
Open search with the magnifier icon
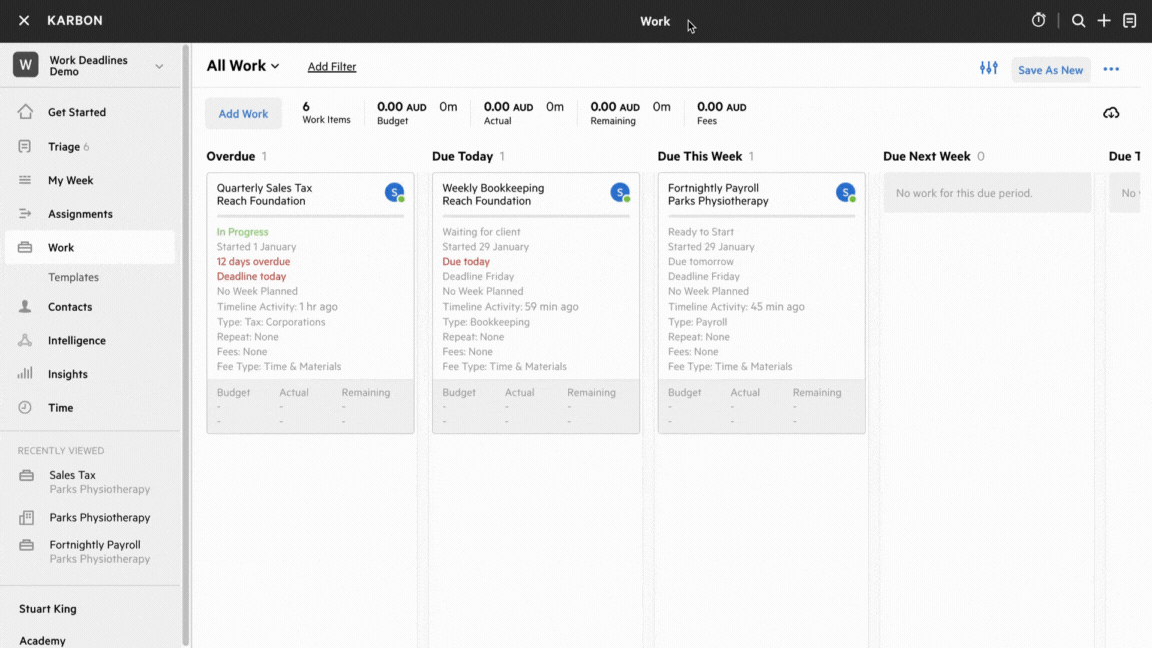coord(1078,21)
